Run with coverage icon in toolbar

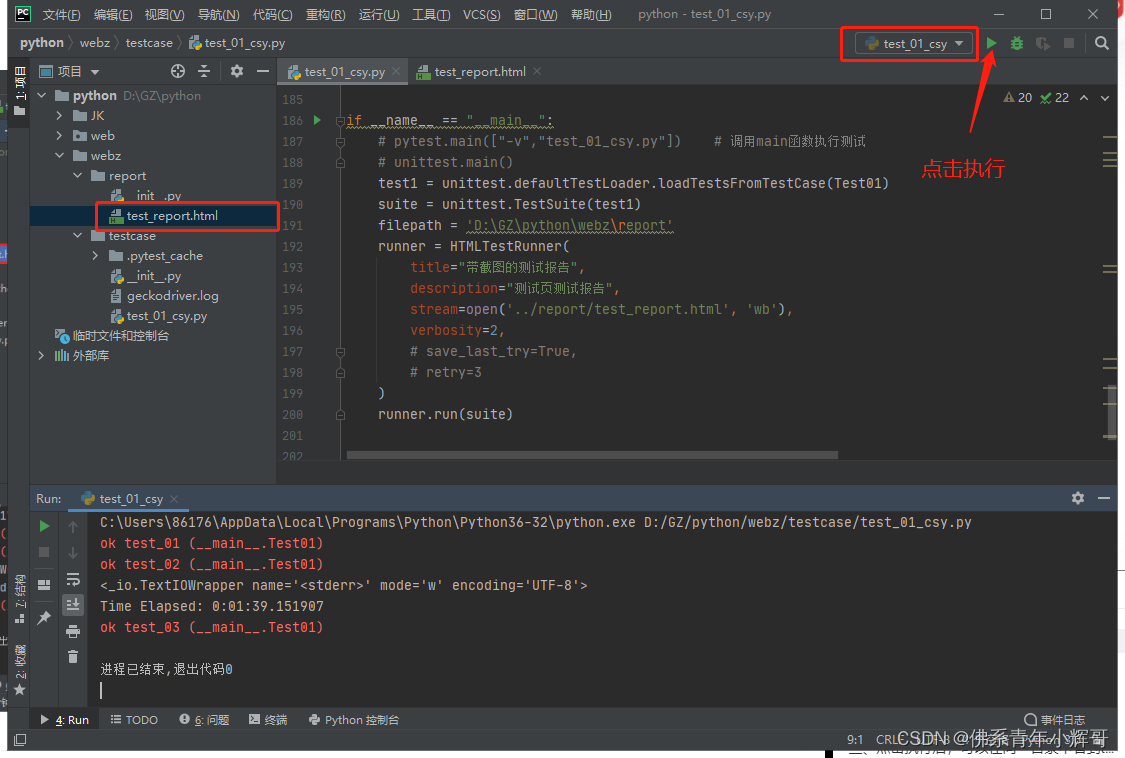tap(1042, 43)
